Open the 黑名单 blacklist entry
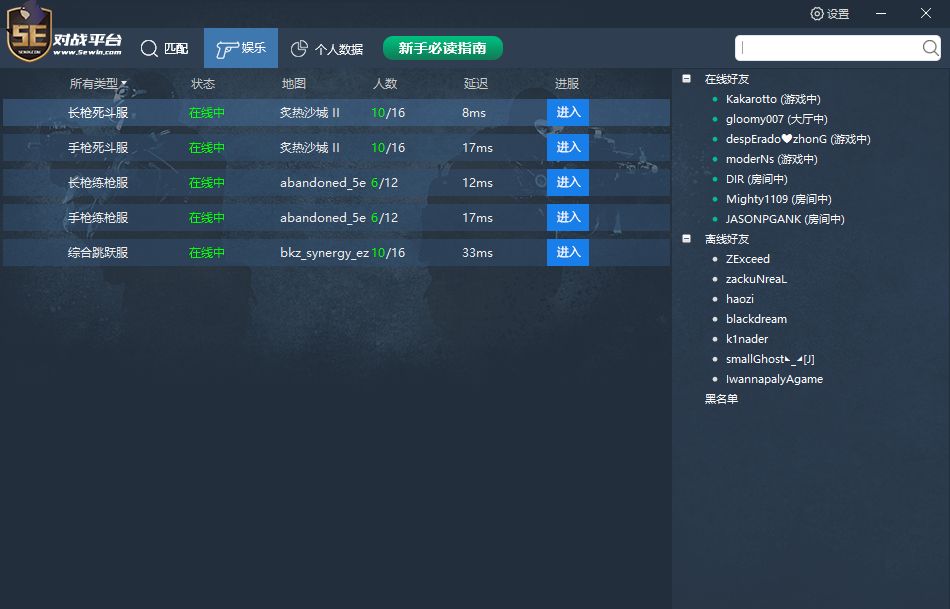Image resolution: width=950 pixels, height=609 pixels. [x=721, y=399]
